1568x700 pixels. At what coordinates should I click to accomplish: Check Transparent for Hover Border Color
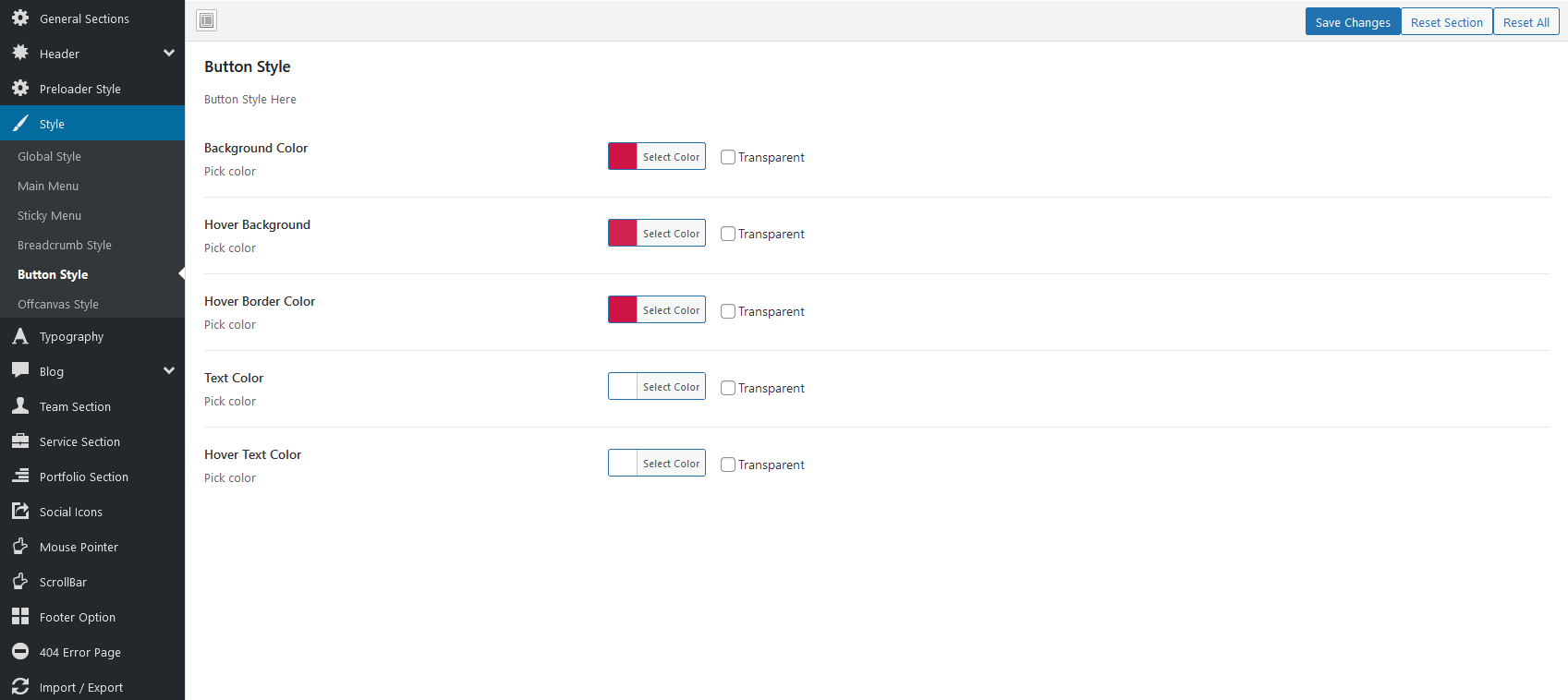tap(728, 311)
